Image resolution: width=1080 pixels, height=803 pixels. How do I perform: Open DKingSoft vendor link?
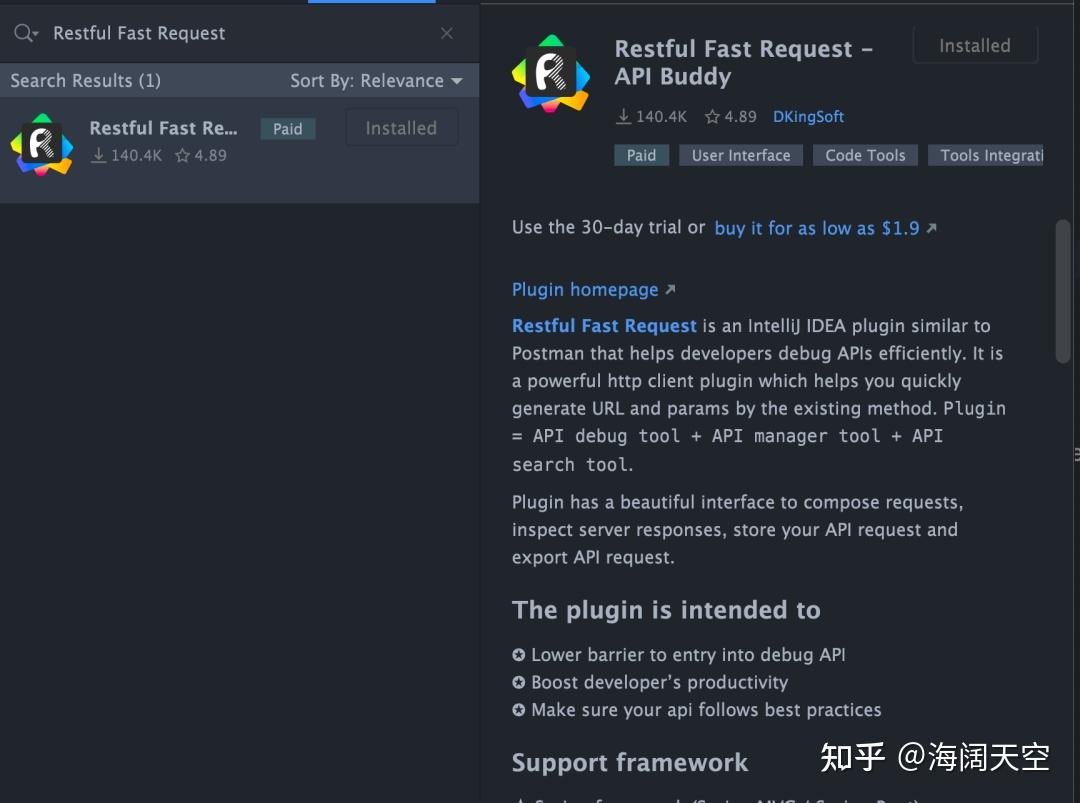pos(809,117)
